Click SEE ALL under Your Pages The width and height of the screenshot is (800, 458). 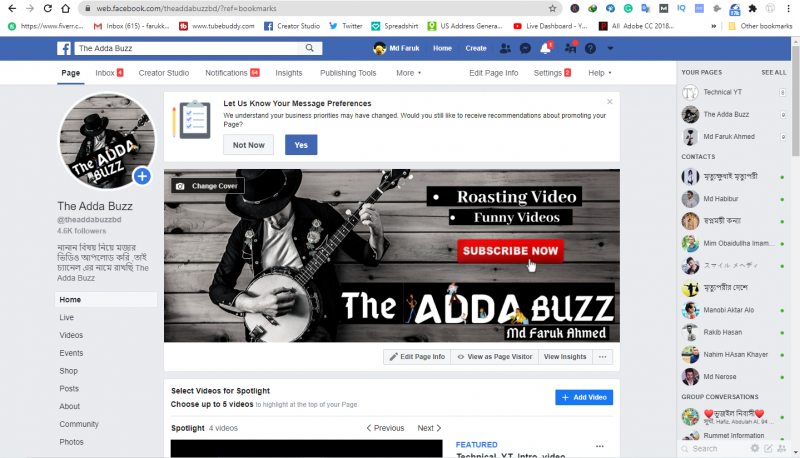(773, 72)
